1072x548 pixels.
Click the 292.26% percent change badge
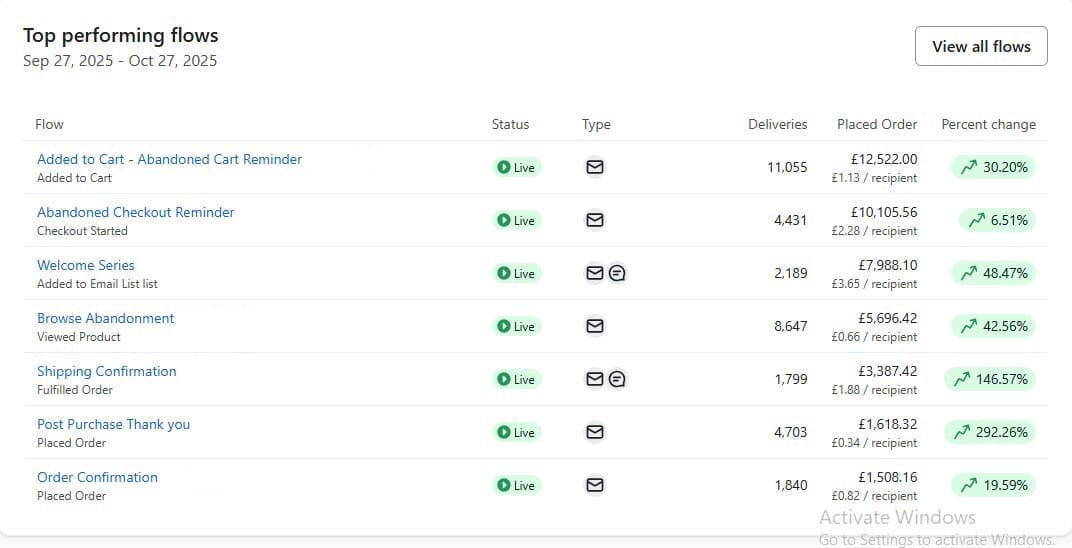(990, 432)
